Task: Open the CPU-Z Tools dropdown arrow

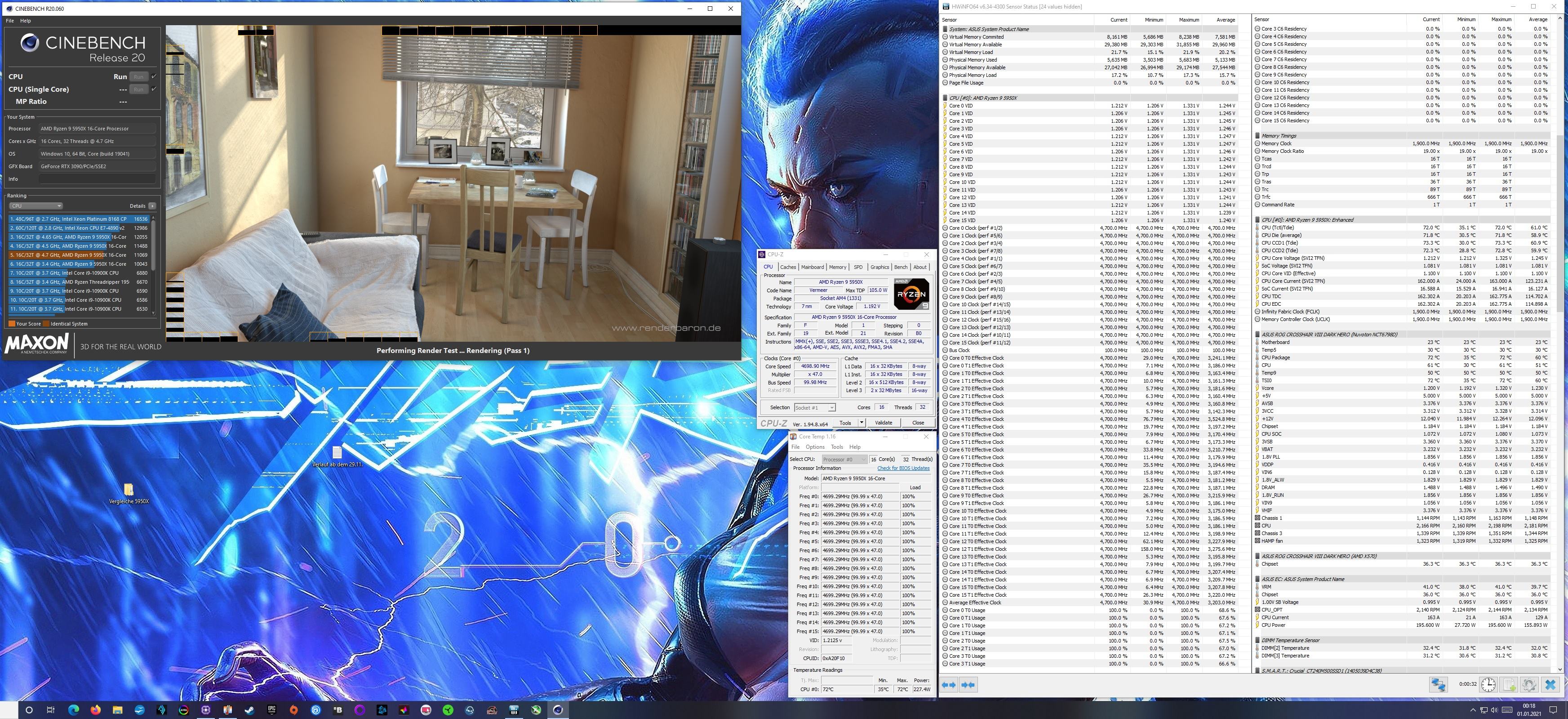Action: [x=862, y=423]
